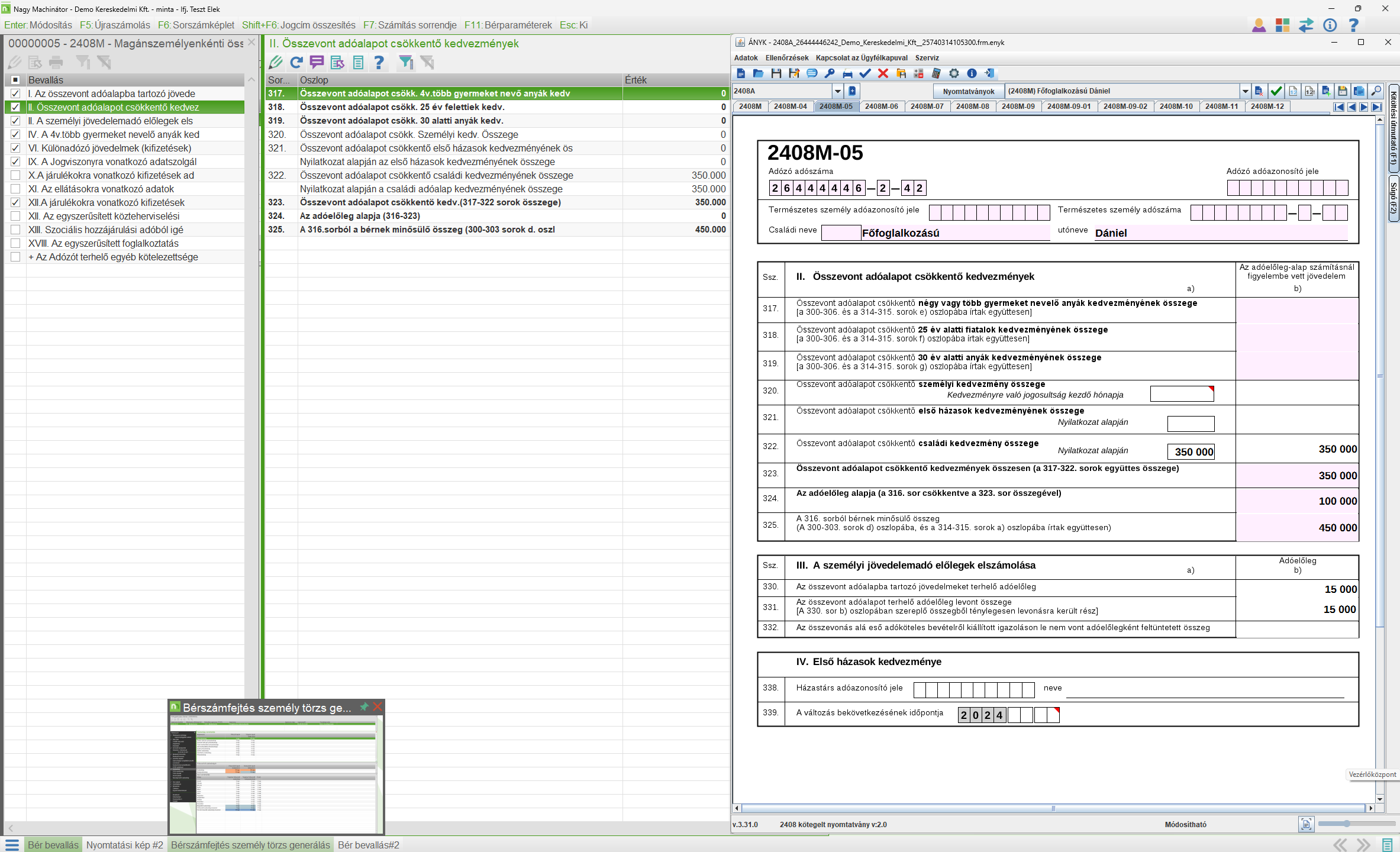Screen dimensions: 1400x852
Task: Adjust the zoom slider in ÁNYK status bar
Action: pos(1347,824)
